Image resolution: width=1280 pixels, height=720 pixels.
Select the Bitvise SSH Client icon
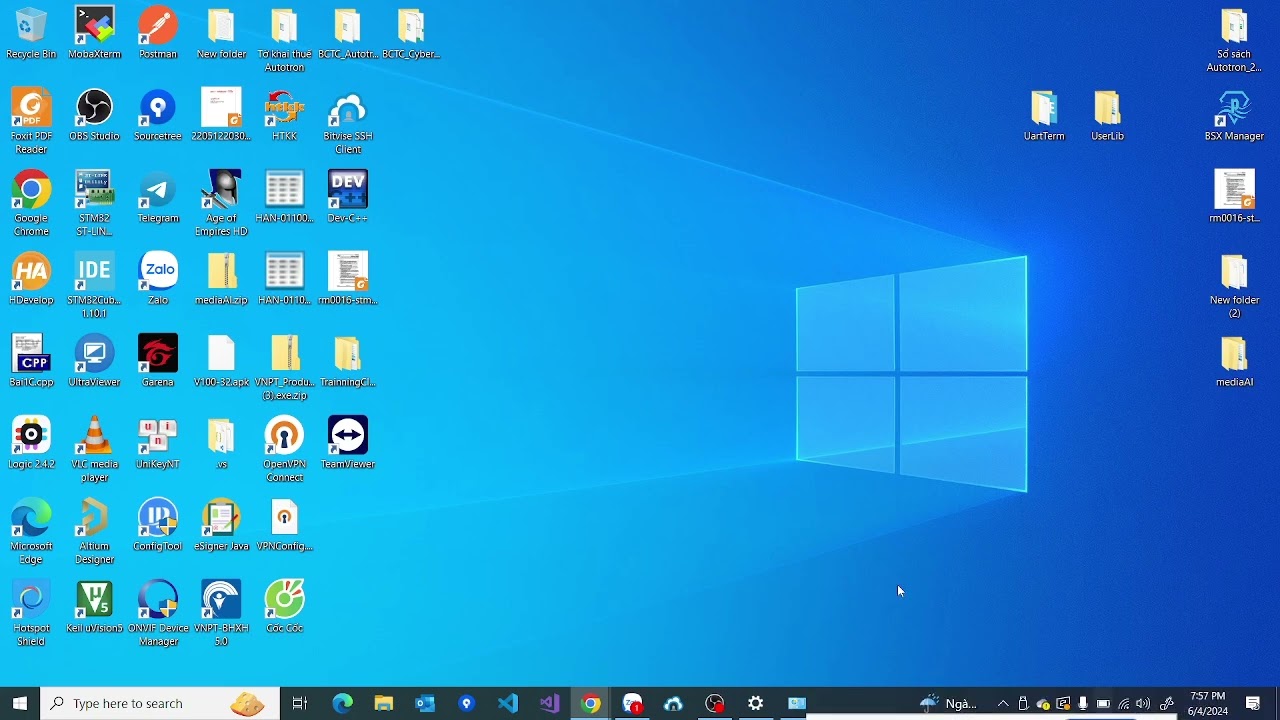(x=348, y=121)
